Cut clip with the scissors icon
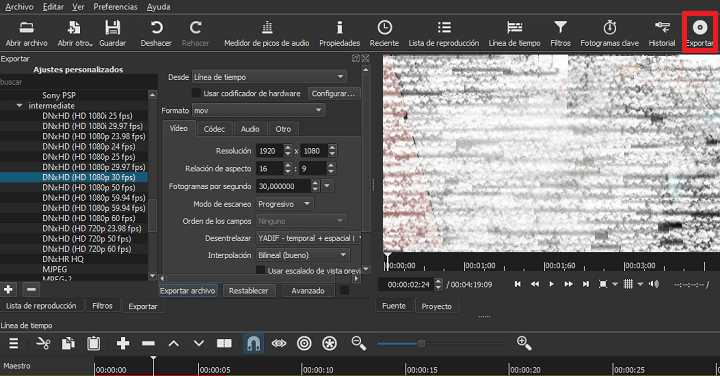Screen dimensions: 720x376 (x=43, y=343)
